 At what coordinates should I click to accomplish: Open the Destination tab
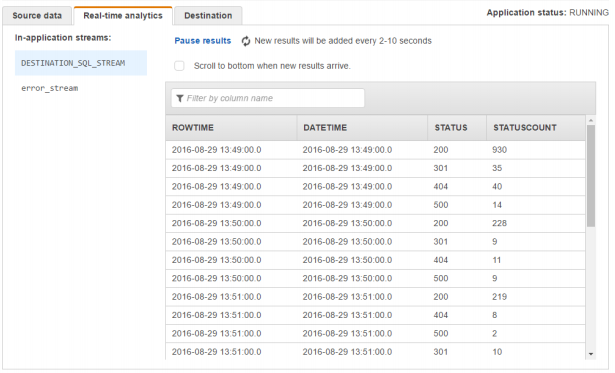tap(208, 16)
